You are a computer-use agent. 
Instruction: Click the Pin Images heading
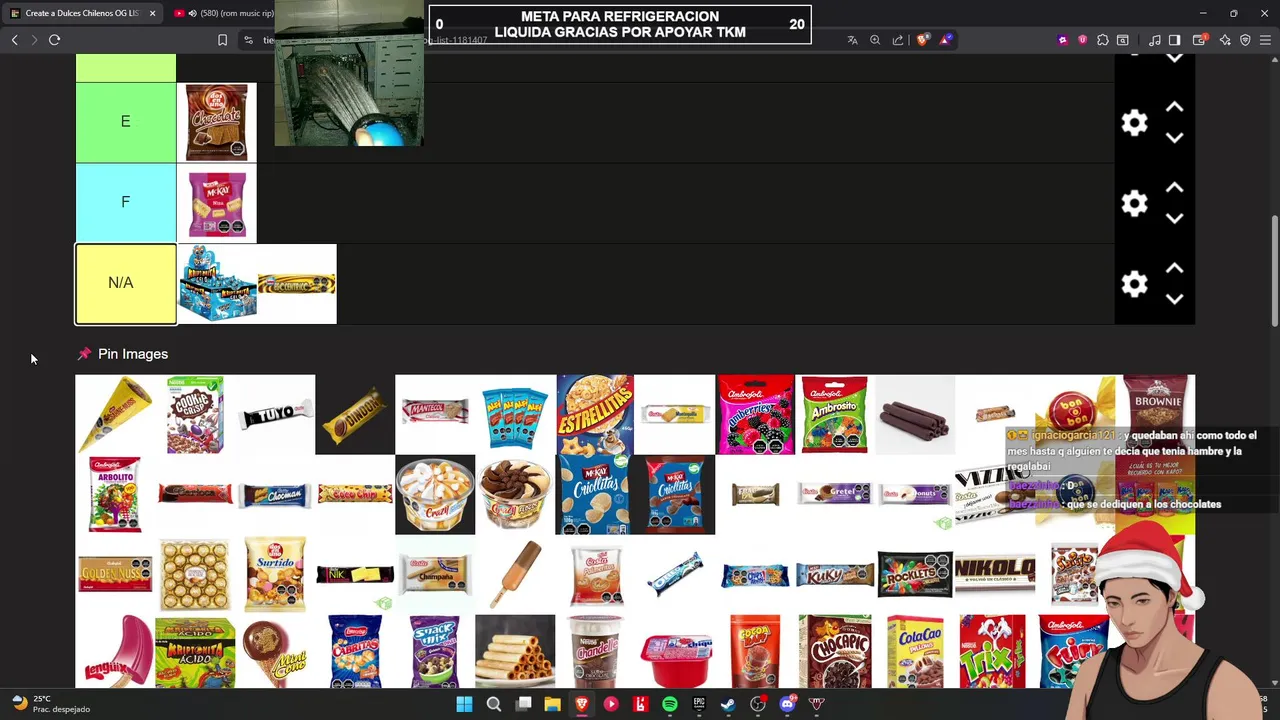pyautogui.click(x=133, y=354)
